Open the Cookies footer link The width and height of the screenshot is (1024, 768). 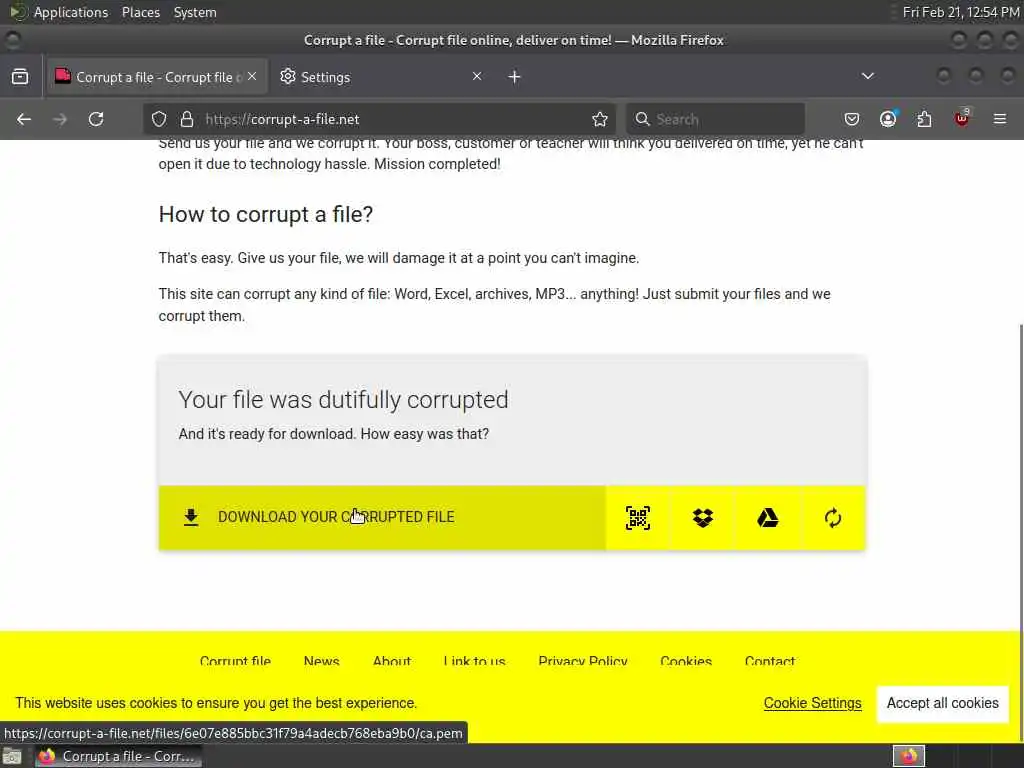coord(686,661)
